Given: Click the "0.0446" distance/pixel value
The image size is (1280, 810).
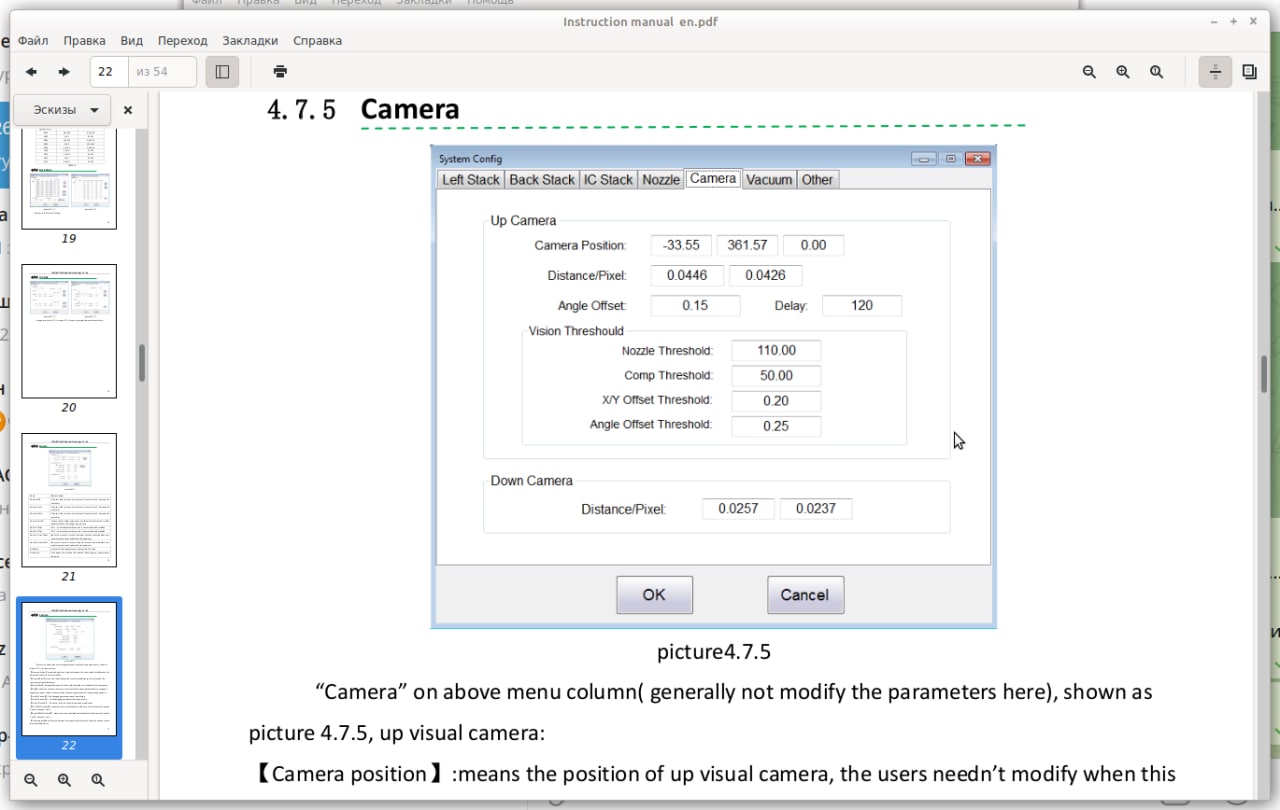Looking at the screenshot, I should point(687,276).
